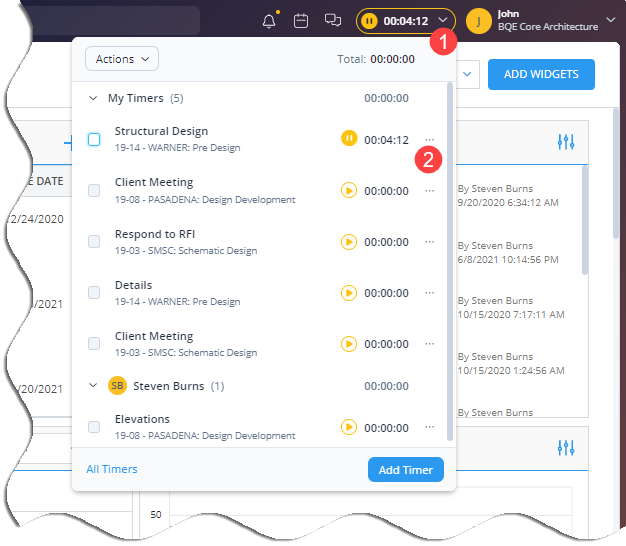626x546 pixels.
Task: Open the John user account menu
Action: click(x=547, y=21)
